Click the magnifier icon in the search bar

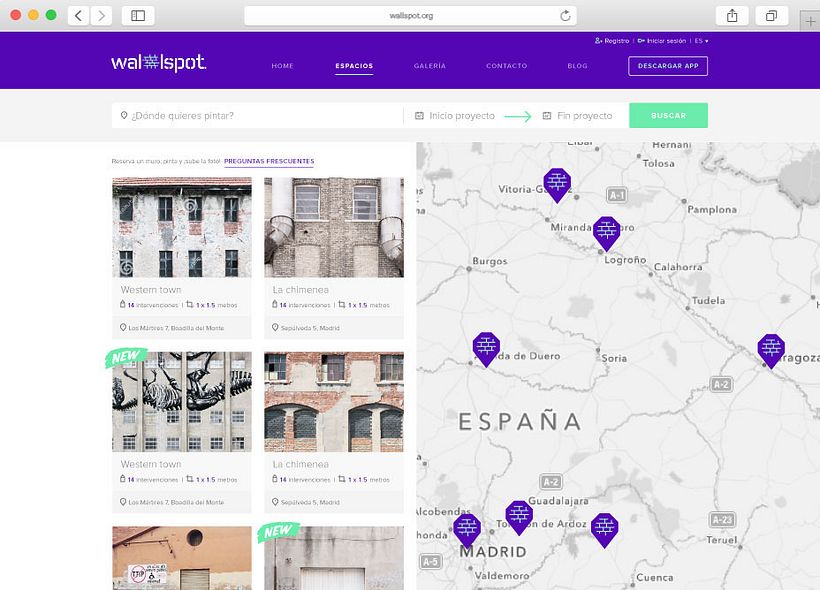point(123,115)
